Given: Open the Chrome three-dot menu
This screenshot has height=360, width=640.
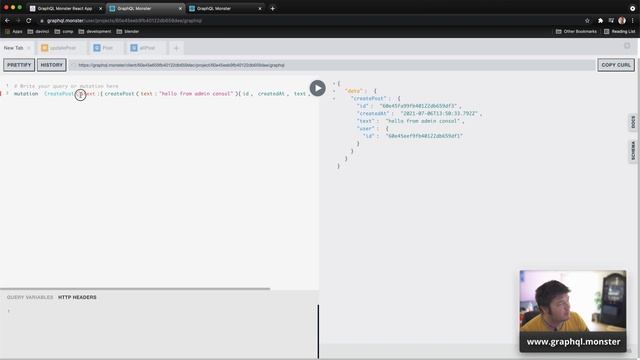Looking at the screenshot, I should point(633,20).
